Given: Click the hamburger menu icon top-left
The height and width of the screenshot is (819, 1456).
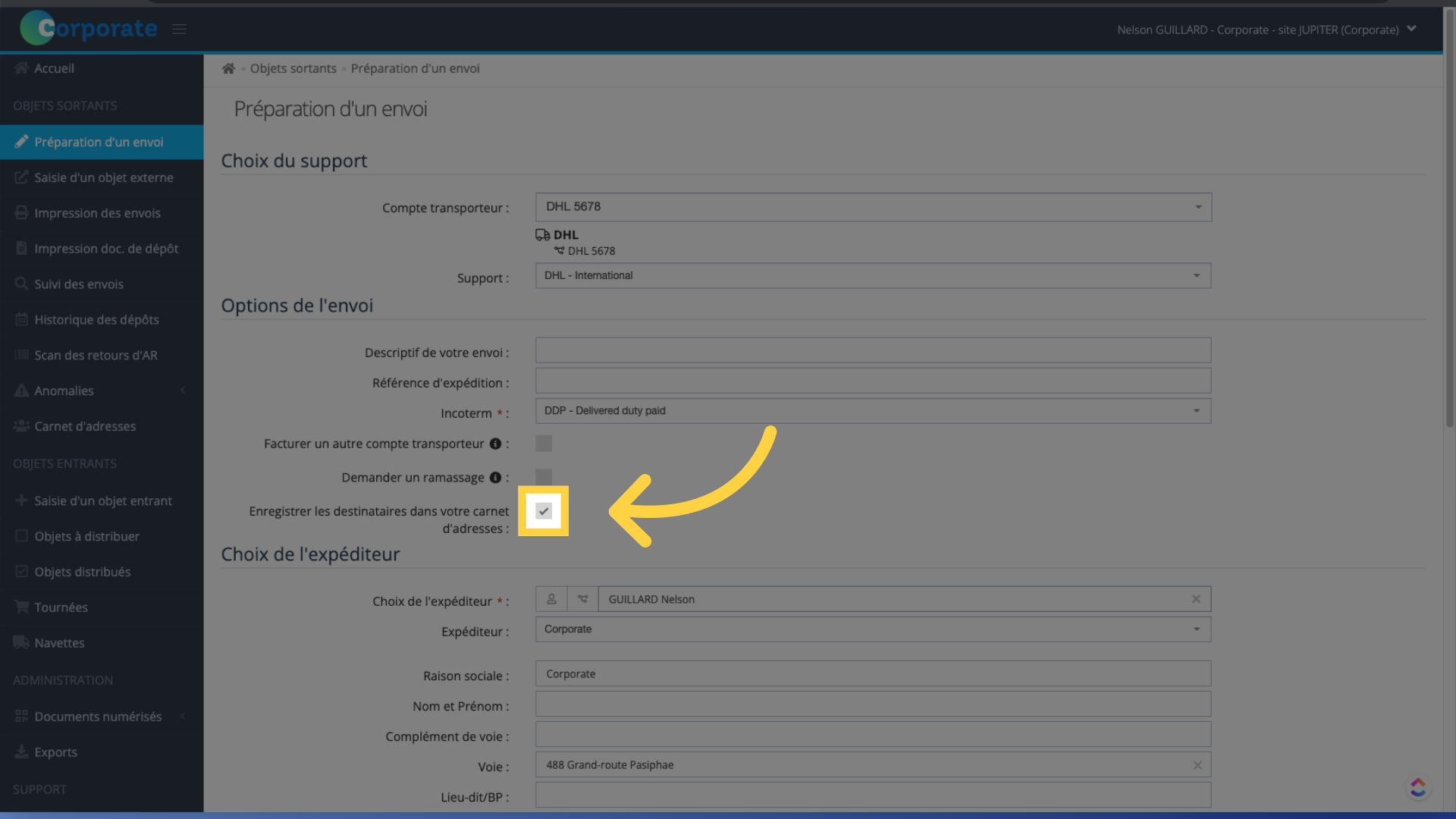Looking at the screenshot, I should coord(179,28).
